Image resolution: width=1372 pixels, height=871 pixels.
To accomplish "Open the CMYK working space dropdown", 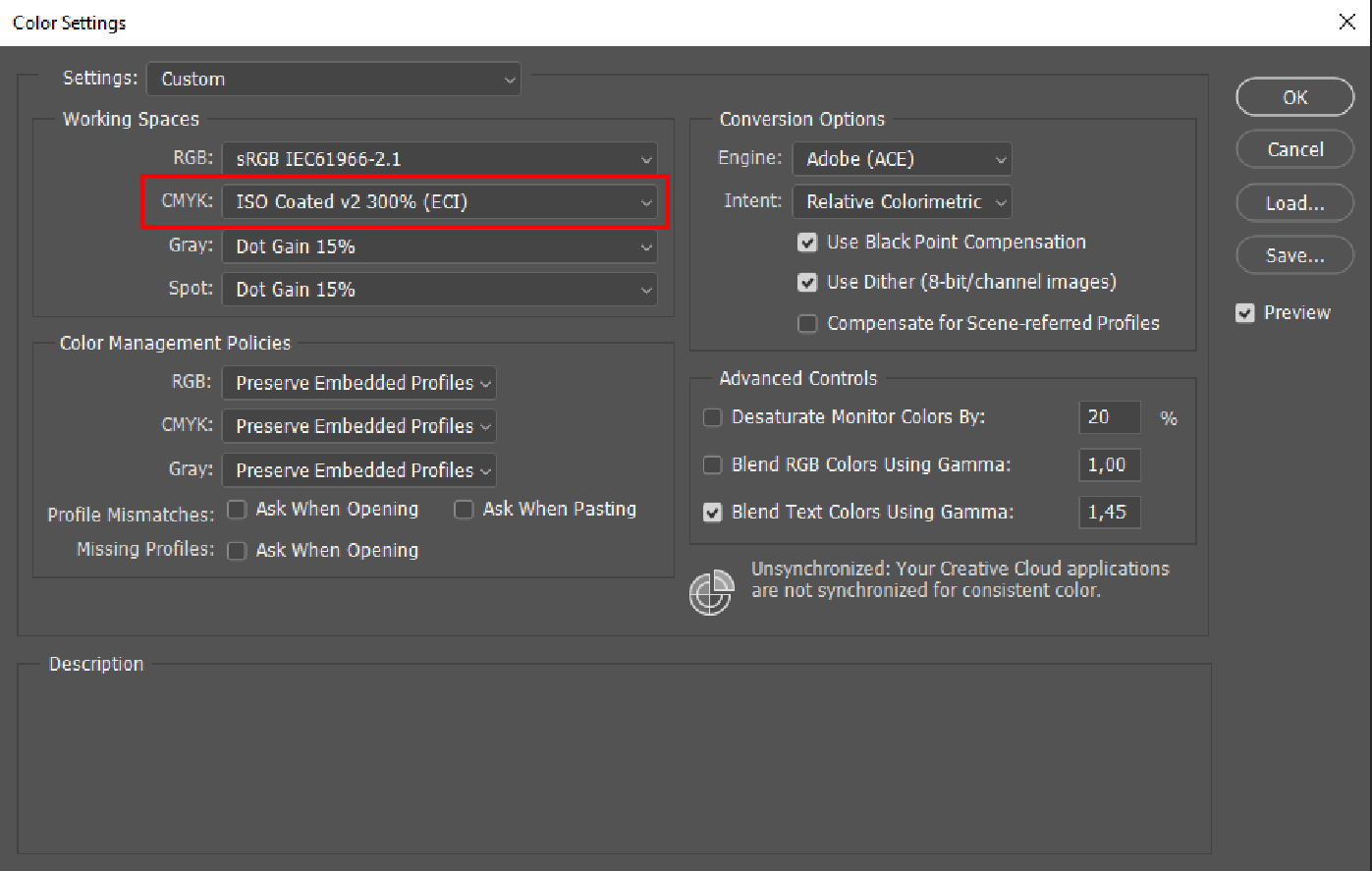I will tap(440, 202).
